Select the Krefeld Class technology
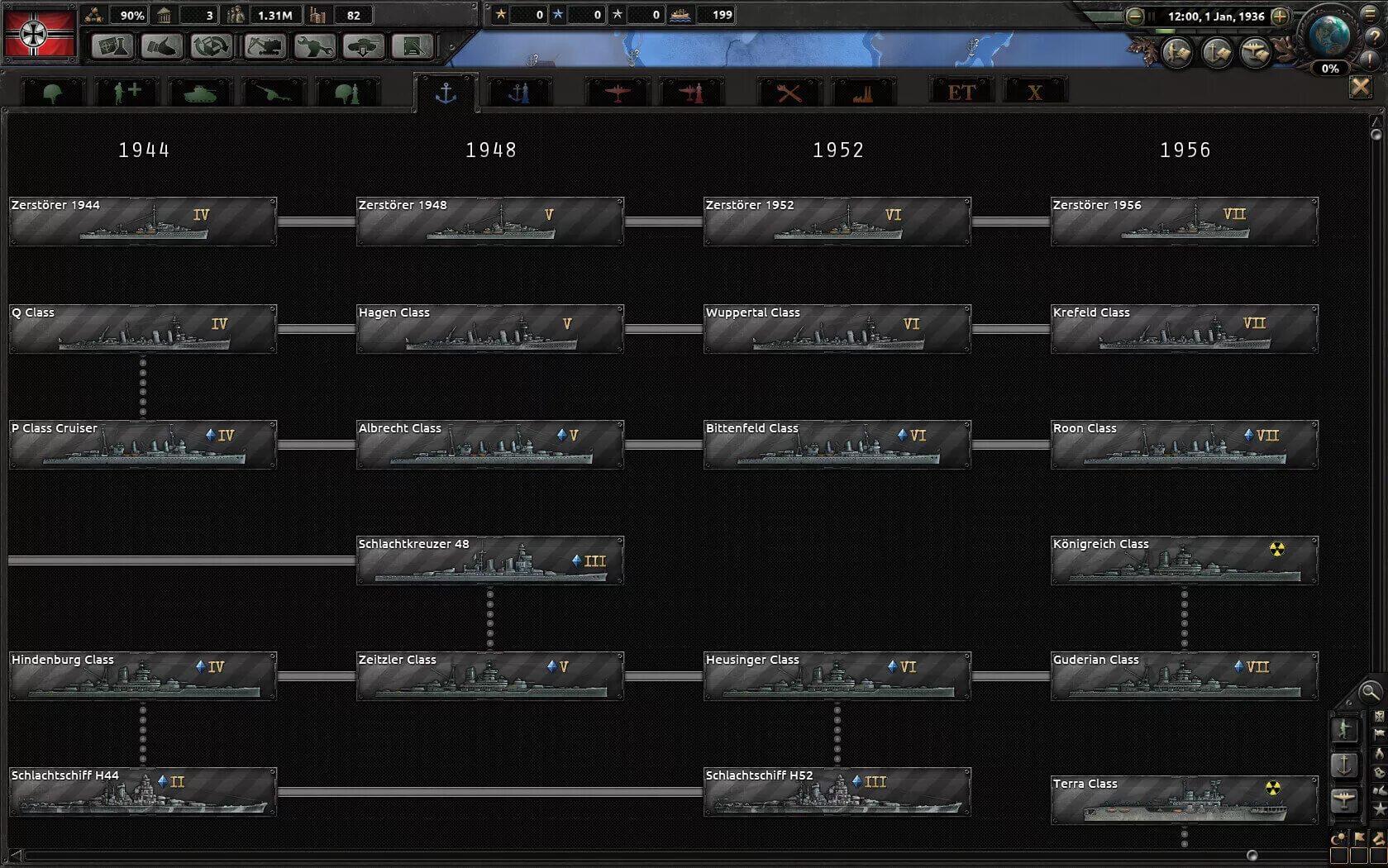The height and width of the screenshot is (868, 1388). [1185, 328]
